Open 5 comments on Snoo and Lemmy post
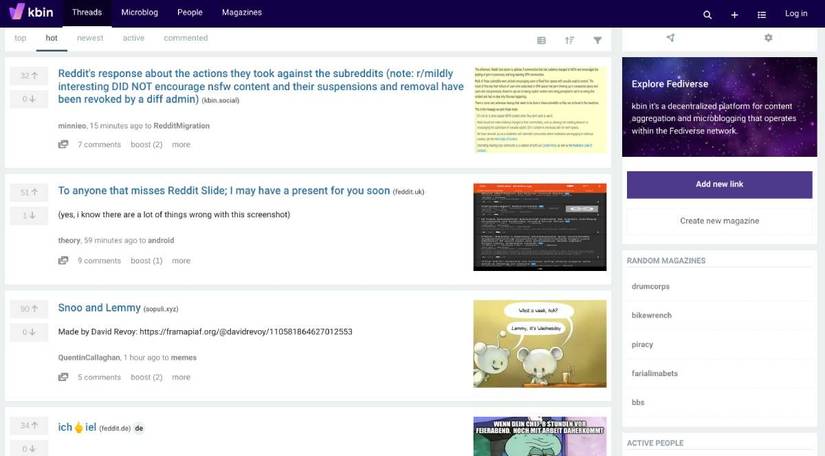Screen dimensions: 825x456 tap(99, 377)
